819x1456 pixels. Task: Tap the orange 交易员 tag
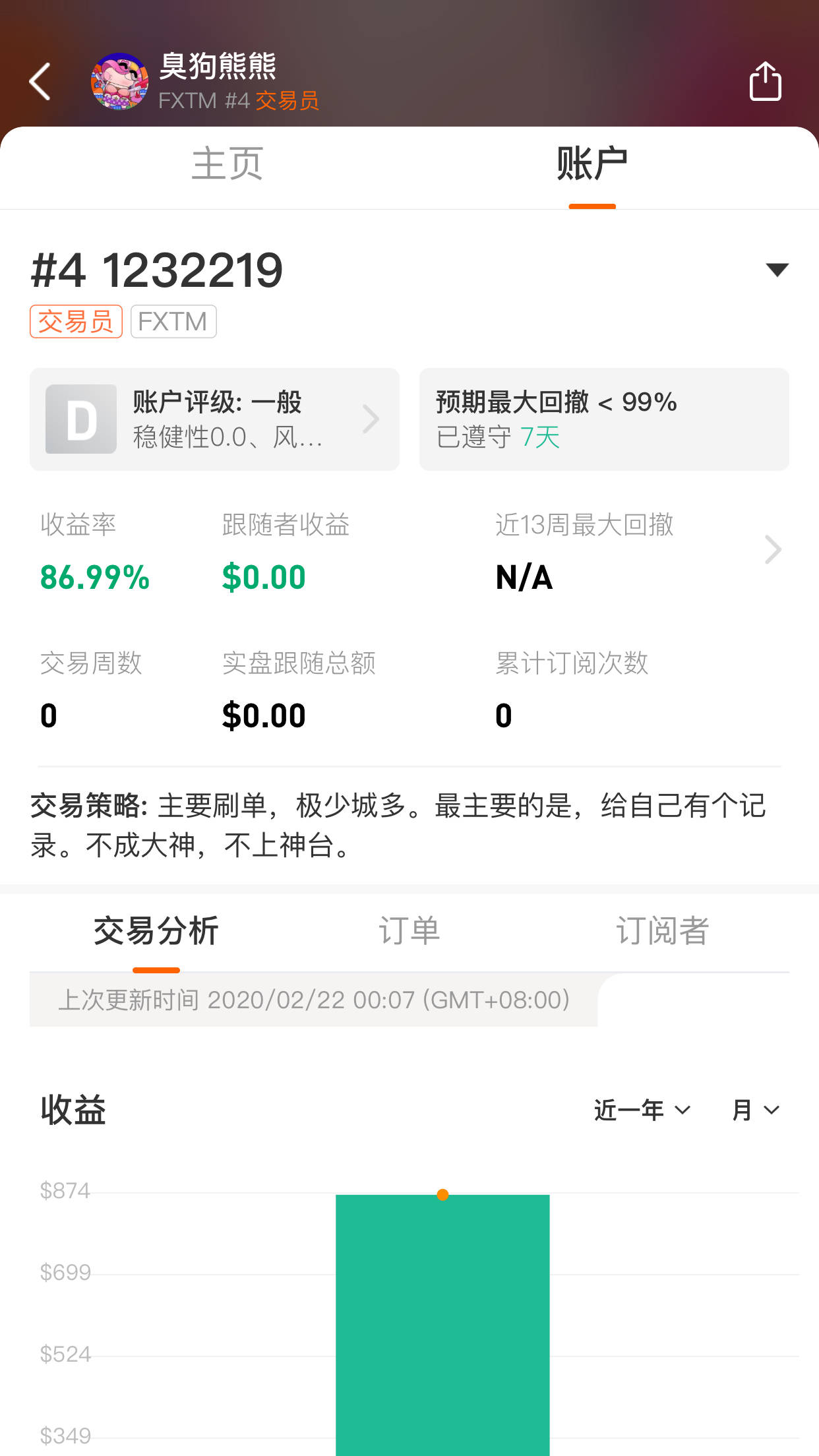coord(76,322)
